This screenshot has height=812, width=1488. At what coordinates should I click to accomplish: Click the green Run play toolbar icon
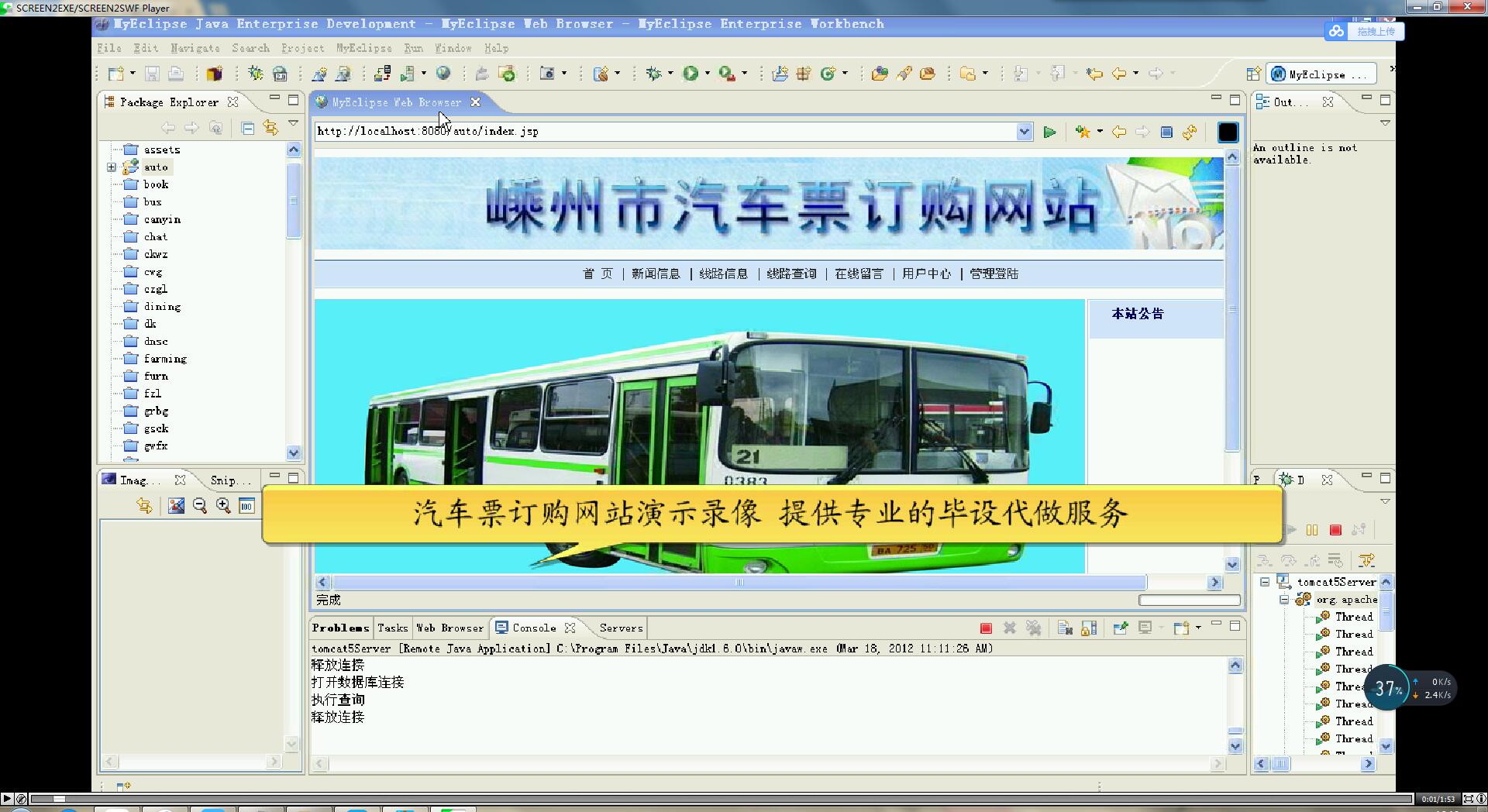point(691,74)
